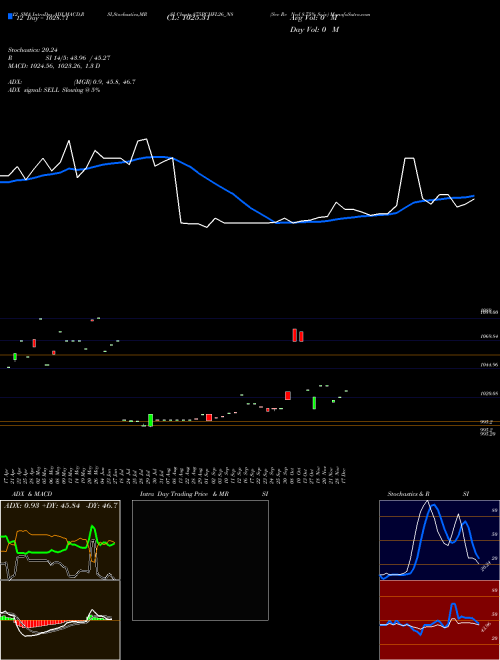
Task: Click the 1044.96 price axis label
Action: point(489,365)
